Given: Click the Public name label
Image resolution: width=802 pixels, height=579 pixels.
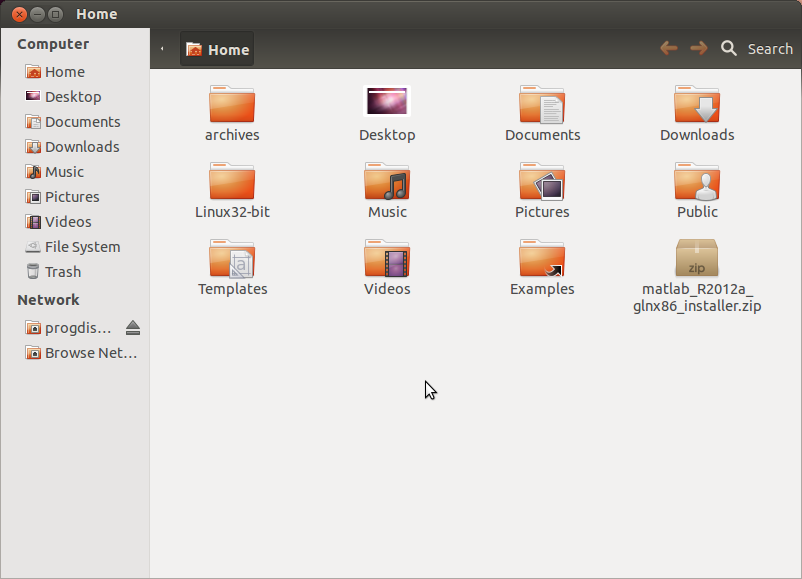Looking at the screenshot, I should click(697, 212).
